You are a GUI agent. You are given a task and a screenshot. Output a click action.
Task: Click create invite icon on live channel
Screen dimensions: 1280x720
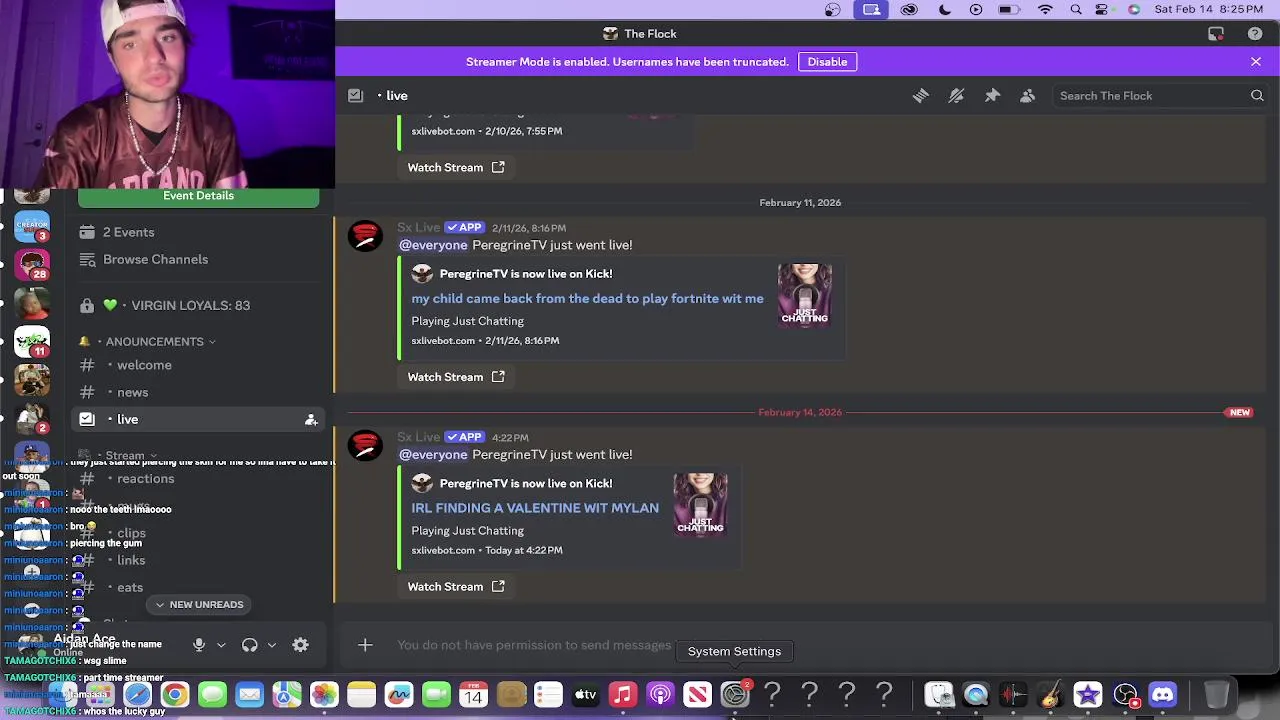point(311,420)
